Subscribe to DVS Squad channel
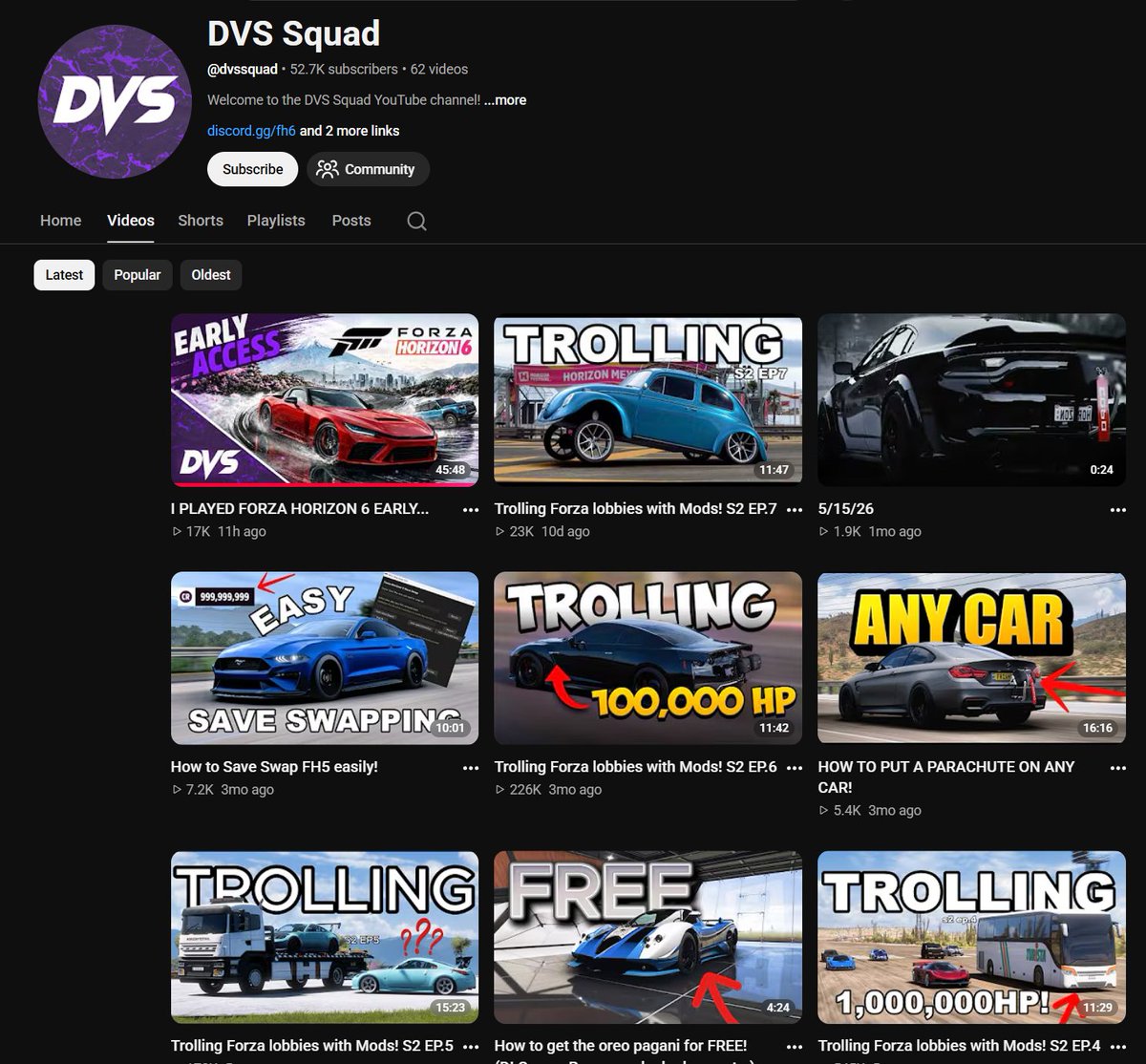Viewport: 1146px width, 1064px height. click(x=253, y=169)
